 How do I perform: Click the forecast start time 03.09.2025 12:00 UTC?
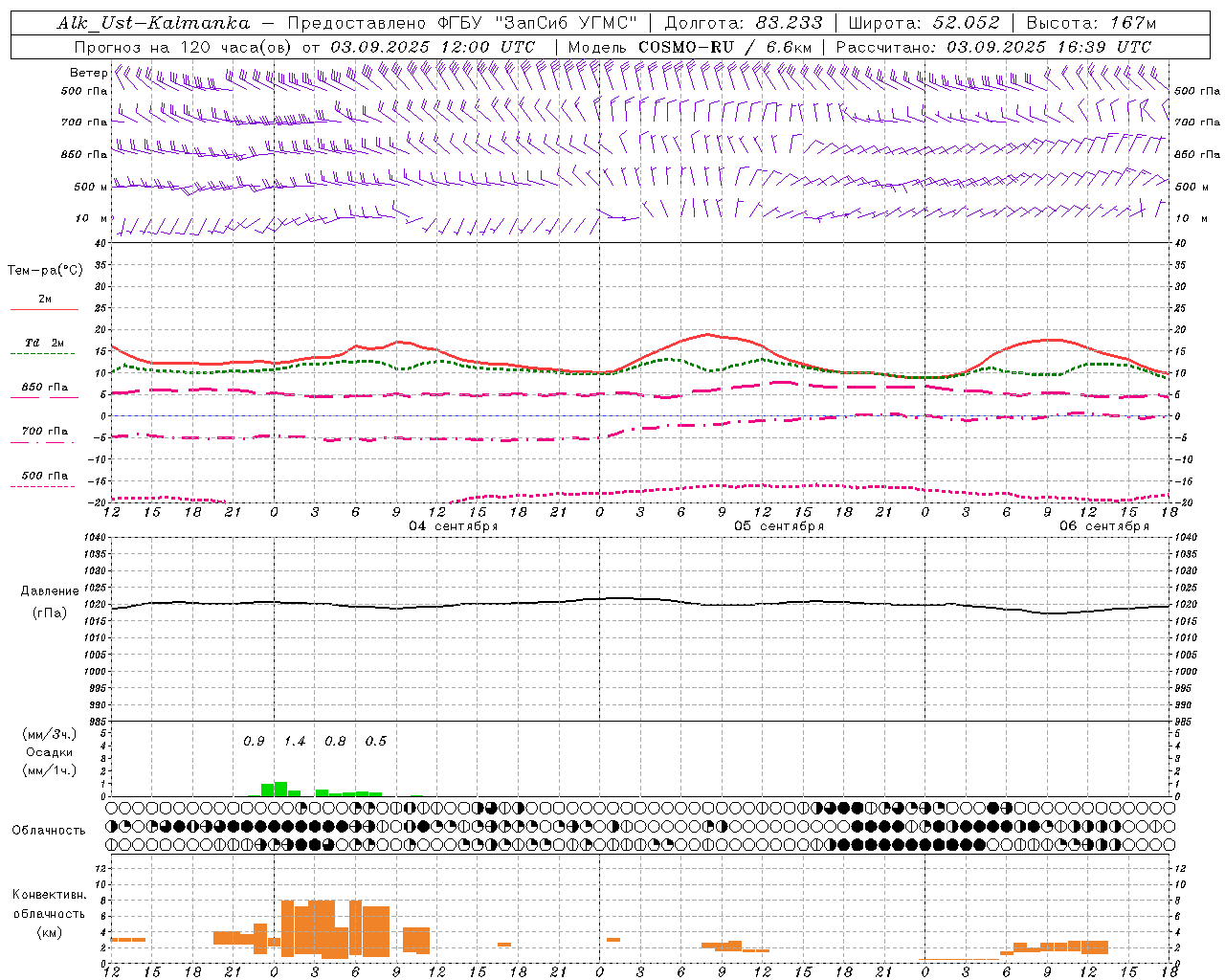point(433,47)
